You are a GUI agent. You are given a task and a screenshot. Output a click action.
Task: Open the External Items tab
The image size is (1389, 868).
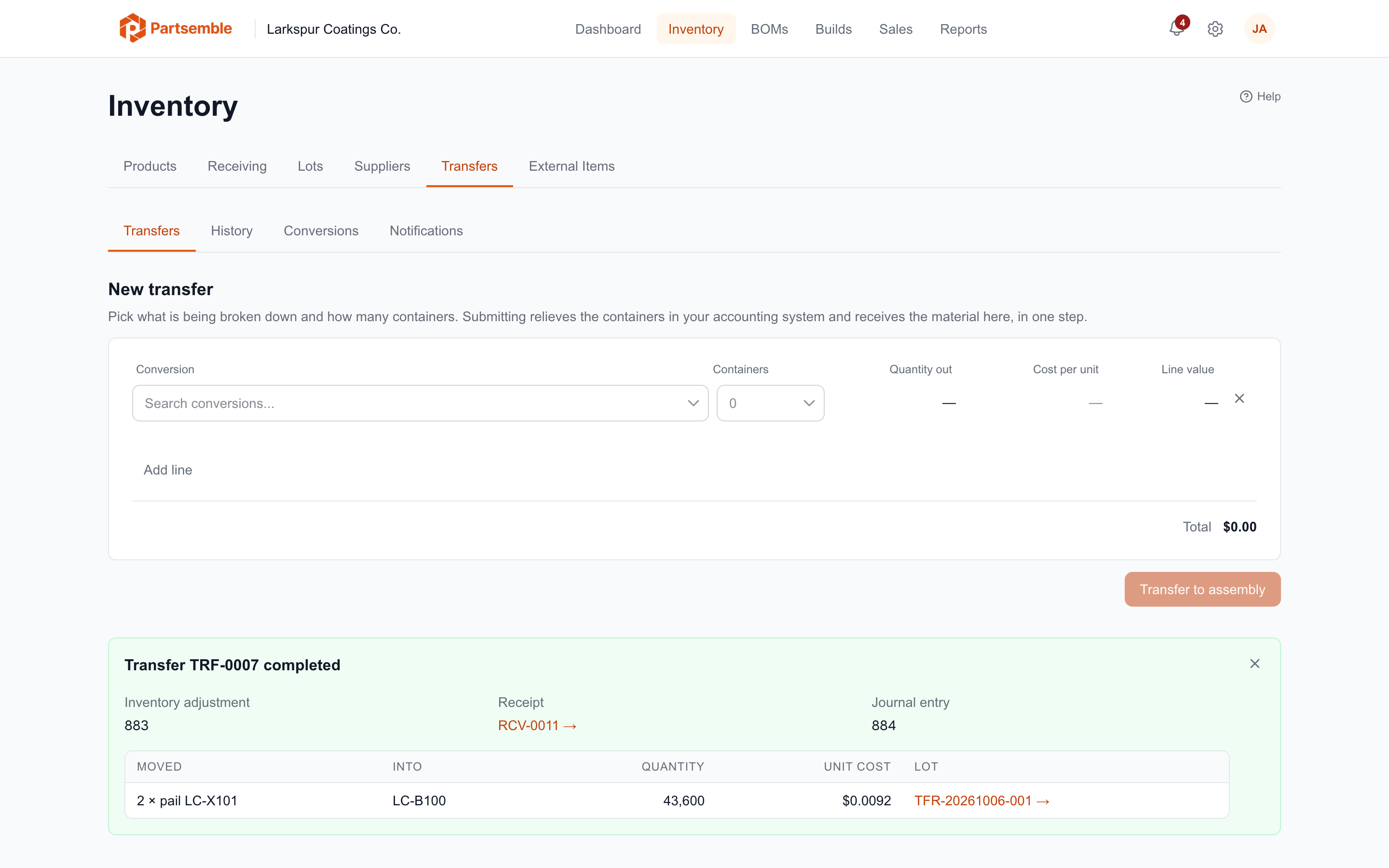tap(571, 166)
